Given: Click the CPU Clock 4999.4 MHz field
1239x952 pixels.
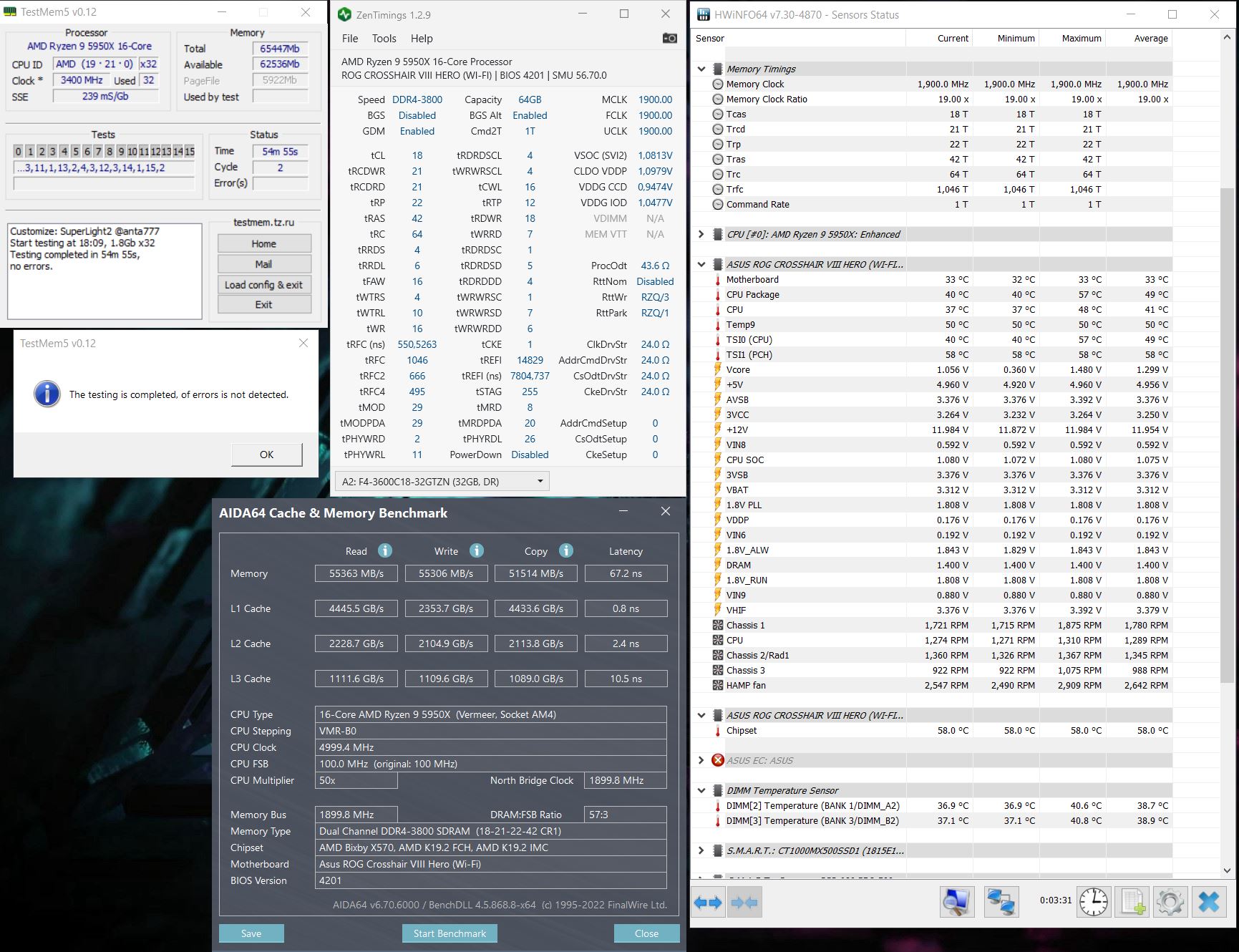Looking at the screenshot, I should click(x=491, y=747).
